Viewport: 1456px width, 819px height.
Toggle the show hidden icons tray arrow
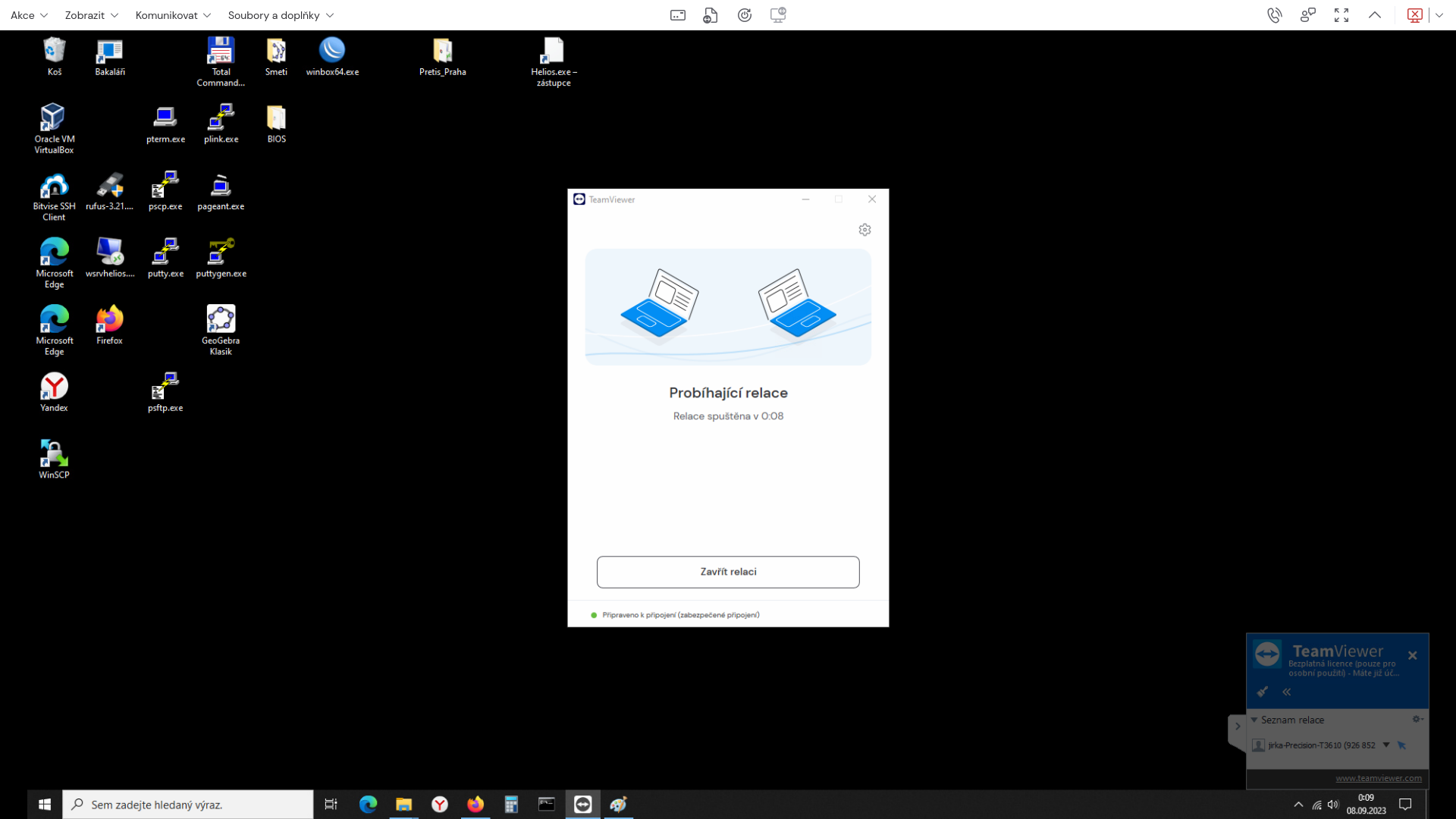(x=1298, y=805)
